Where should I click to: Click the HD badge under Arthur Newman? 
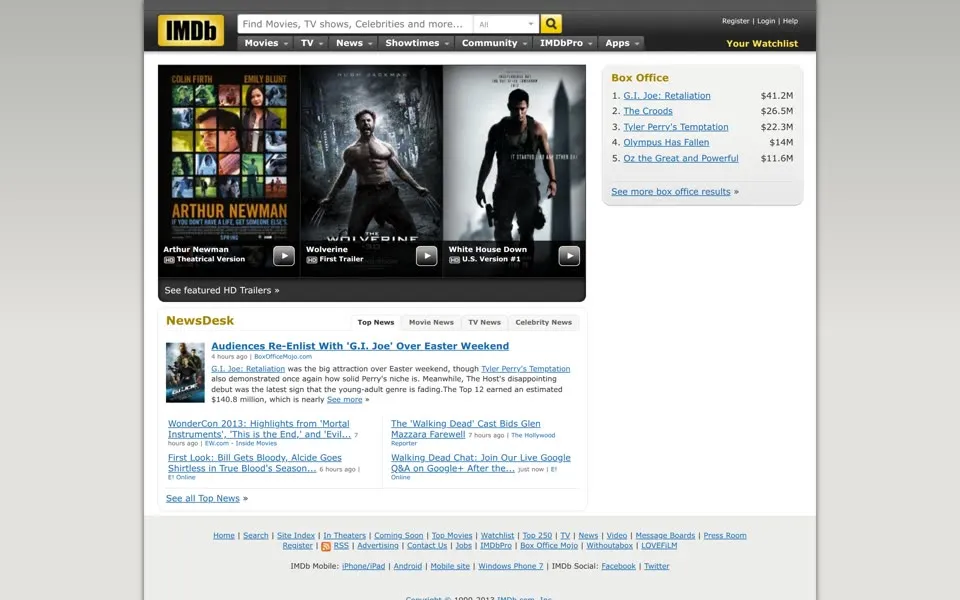coord(169,260)
